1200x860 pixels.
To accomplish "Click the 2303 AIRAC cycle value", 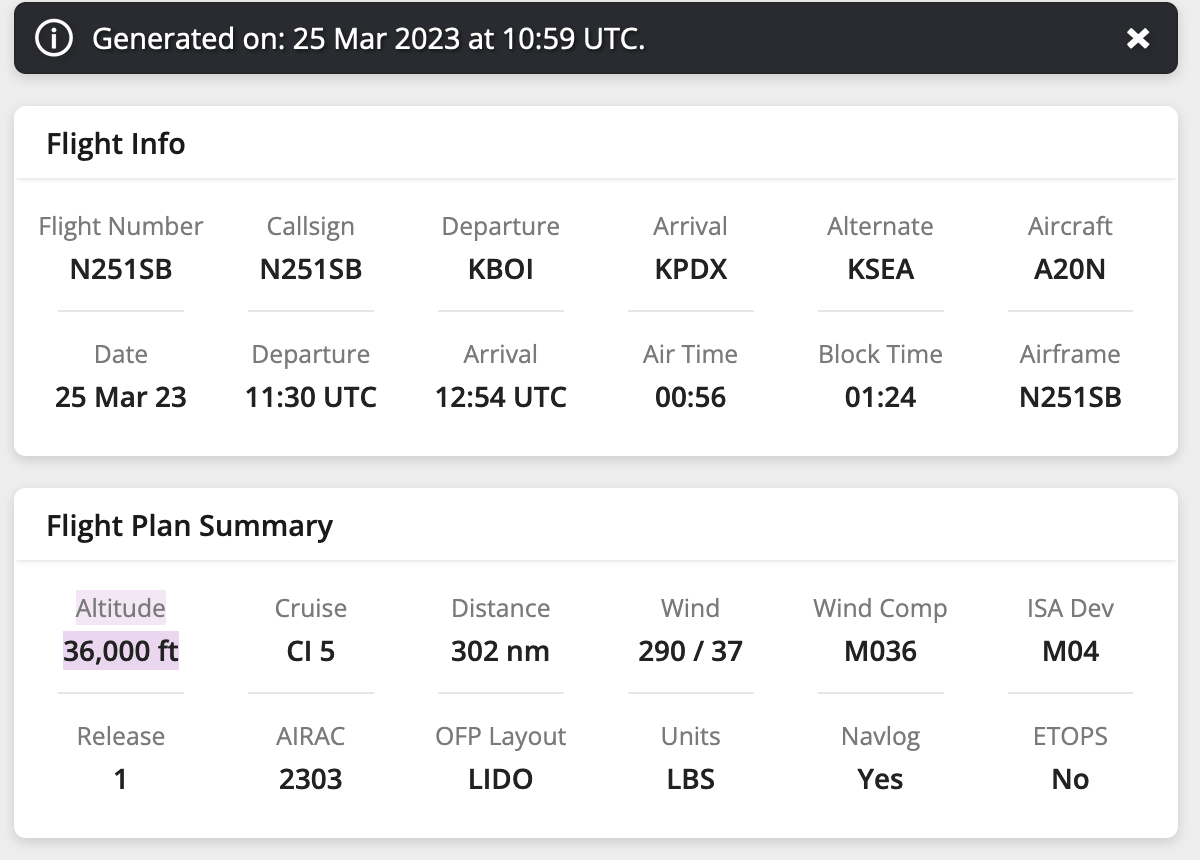I will [310, 779].
